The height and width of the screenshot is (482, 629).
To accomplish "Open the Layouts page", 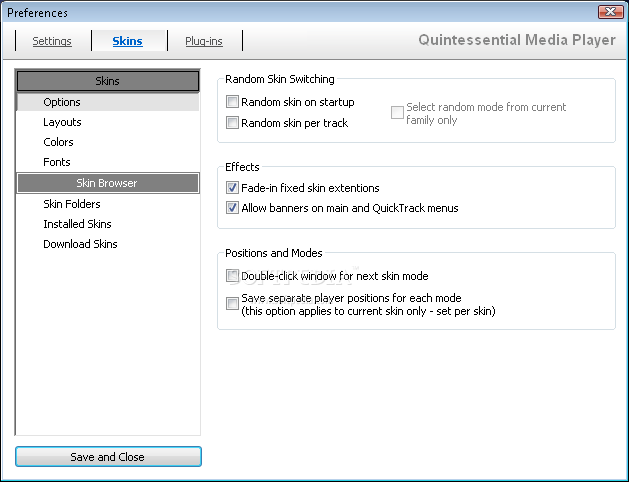I will [108, 122].
